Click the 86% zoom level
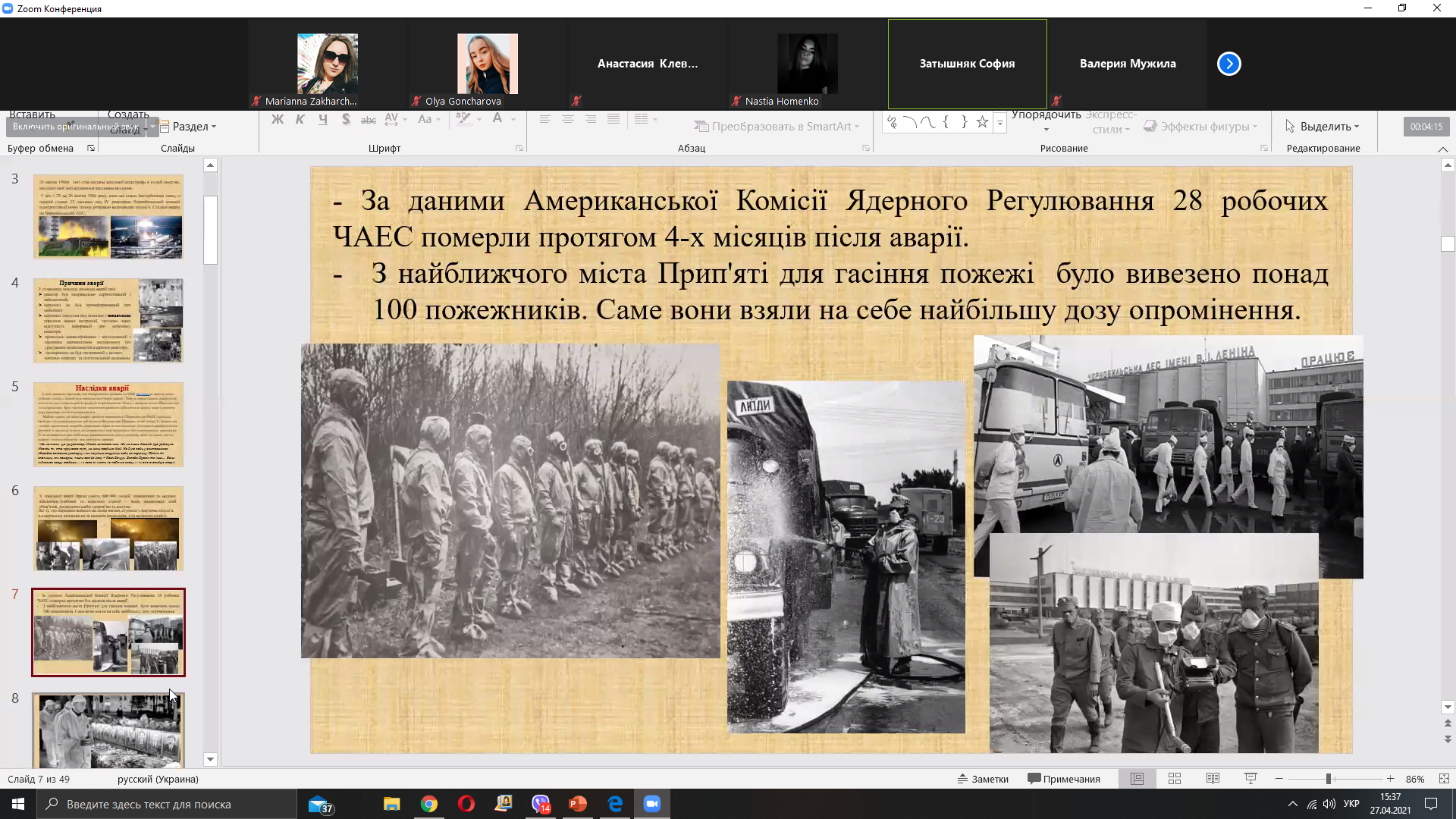 click(x=1415, y=779)
